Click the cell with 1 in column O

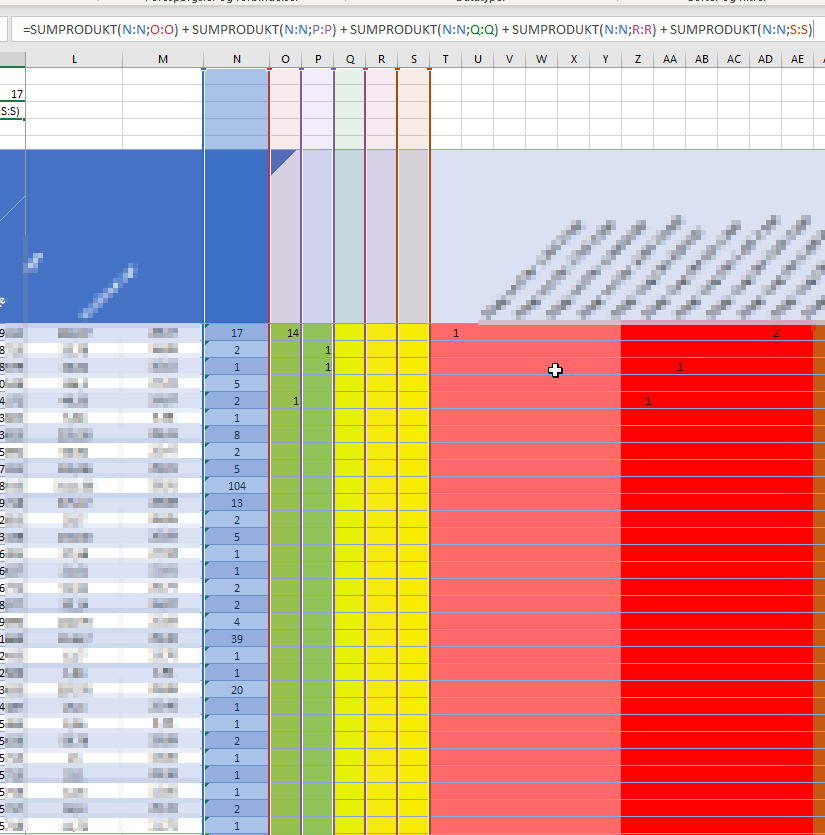(x=285, y=401)
